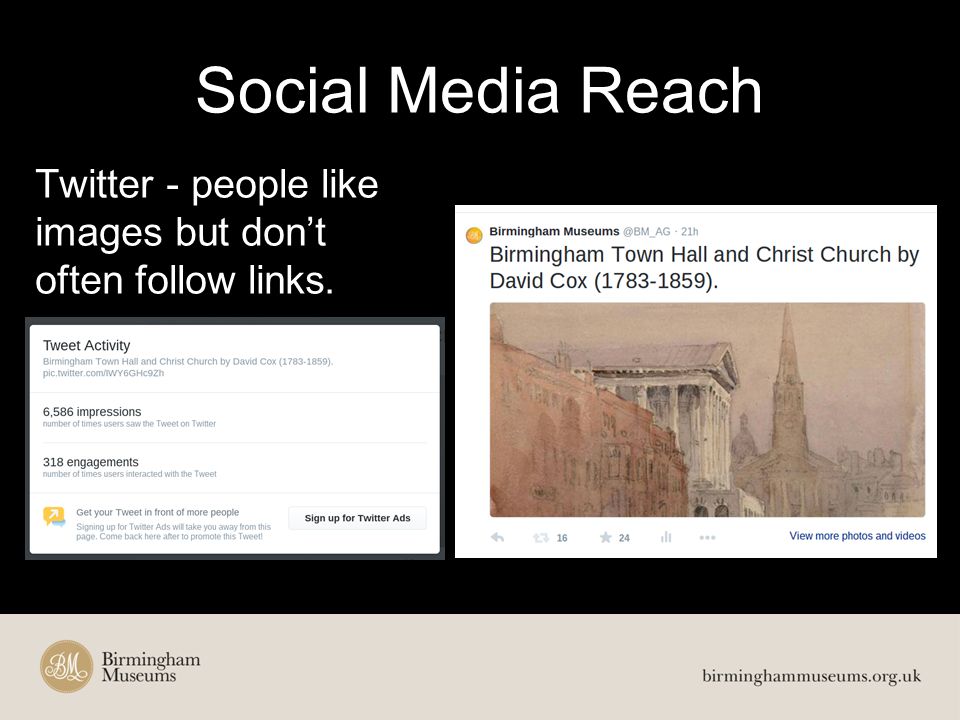Click the birminghammuseums.org.uk footer link

tap(811, 676)
